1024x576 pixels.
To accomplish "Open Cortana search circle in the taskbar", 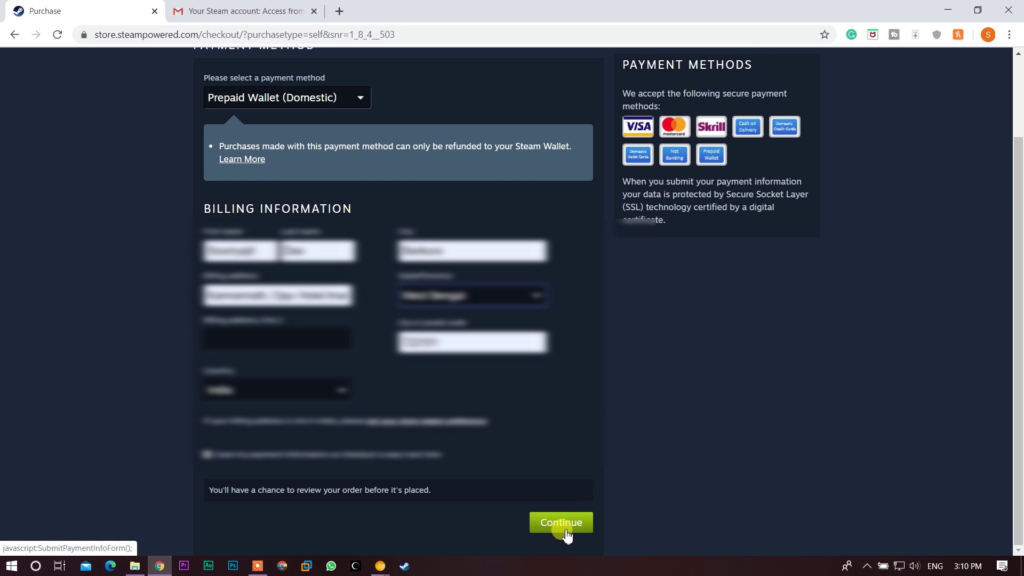I will 35,566.
